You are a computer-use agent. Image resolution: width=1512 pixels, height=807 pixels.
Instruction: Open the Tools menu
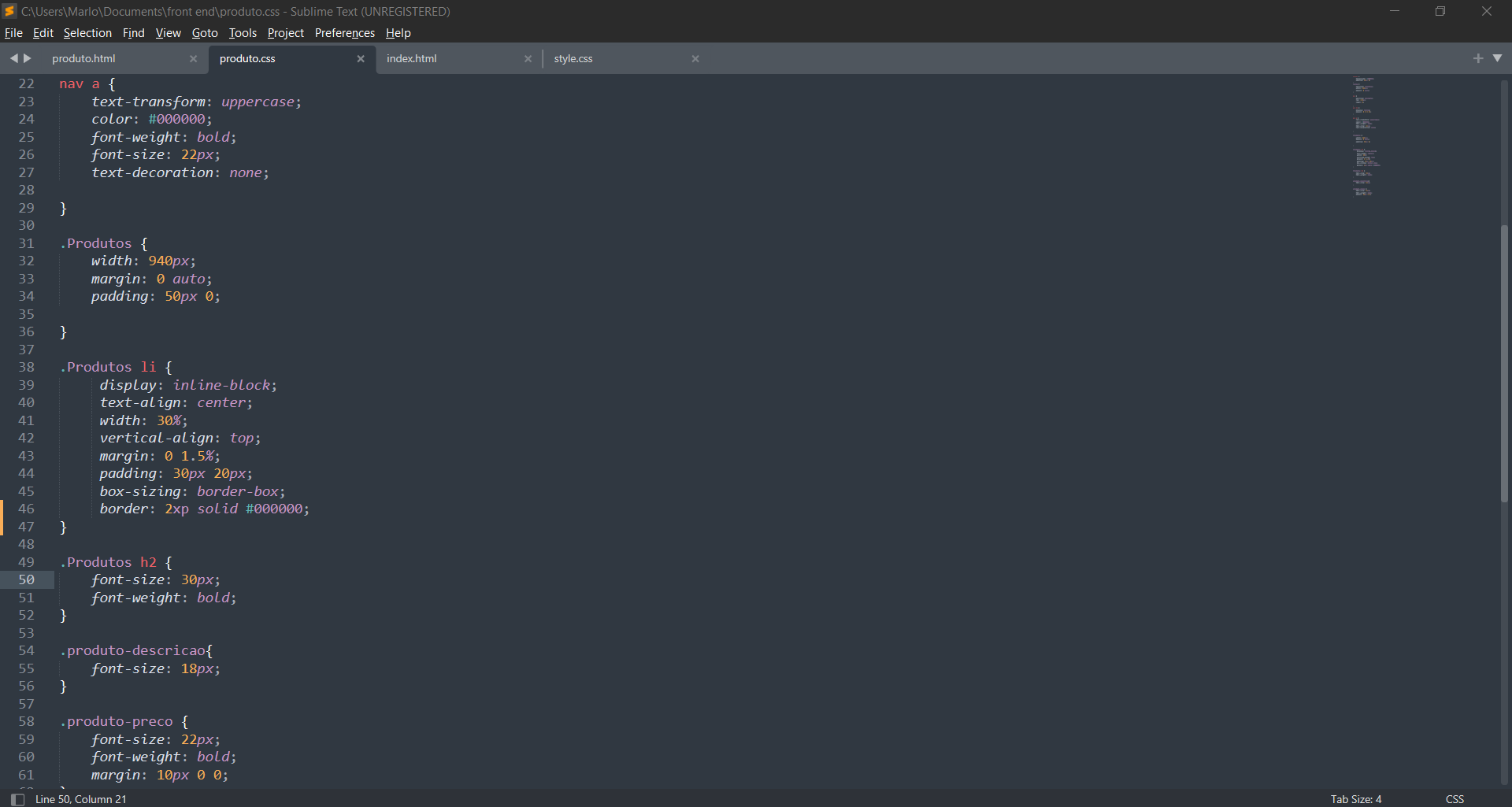tap(243, 33)
